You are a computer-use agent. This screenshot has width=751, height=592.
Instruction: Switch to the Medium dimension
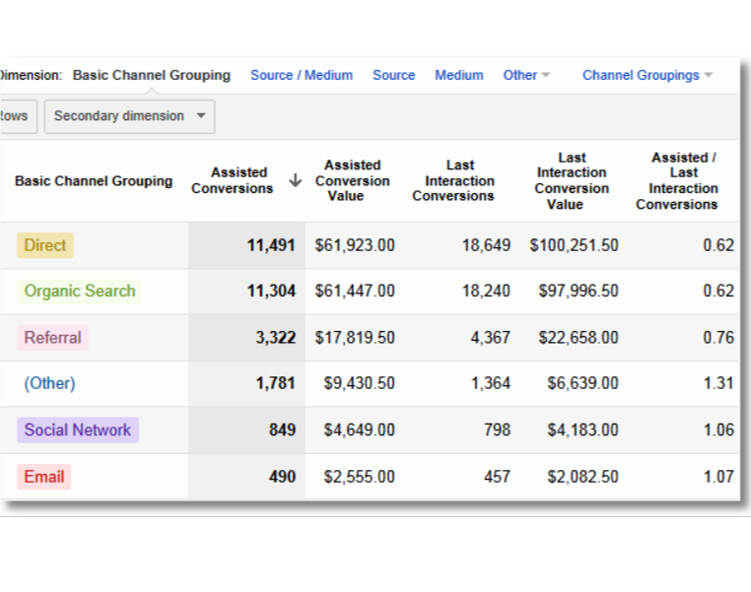click(x=459, y=75)
